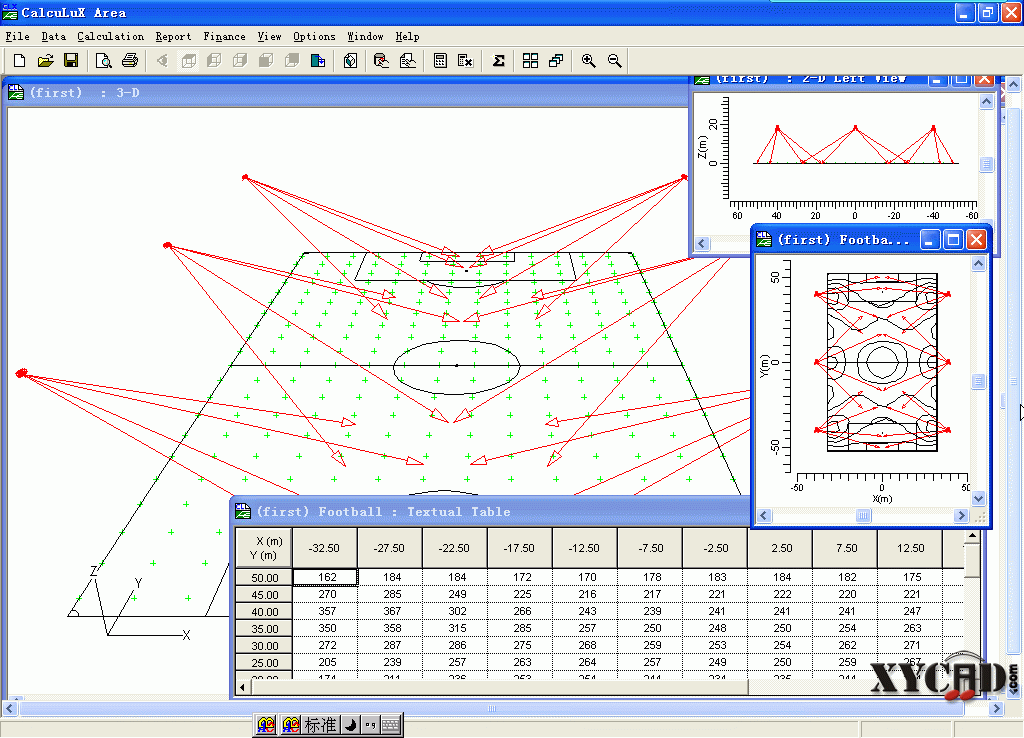The width and height of the screenshot is (1024, 738).
Task: Open the Calculation menu
Action: coord(110,37)
